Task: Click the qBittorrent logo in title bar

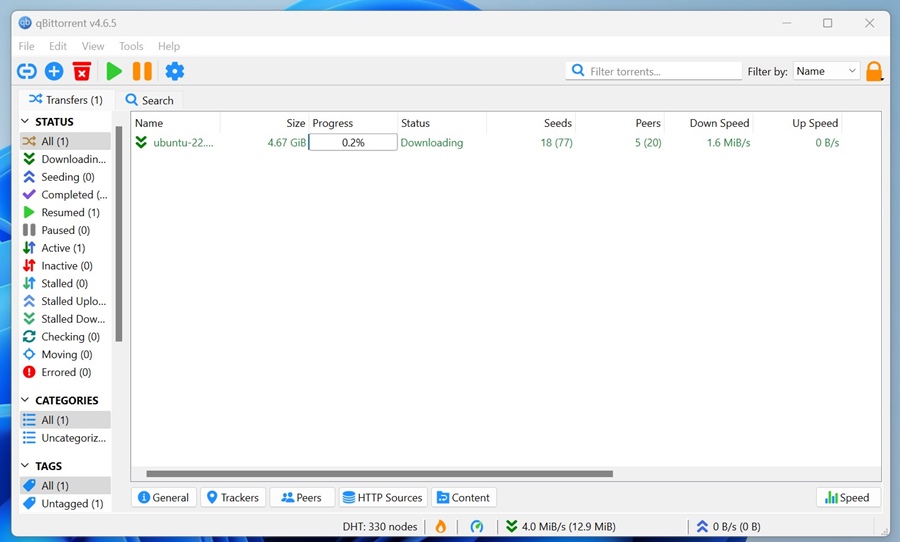Action: 25,23
